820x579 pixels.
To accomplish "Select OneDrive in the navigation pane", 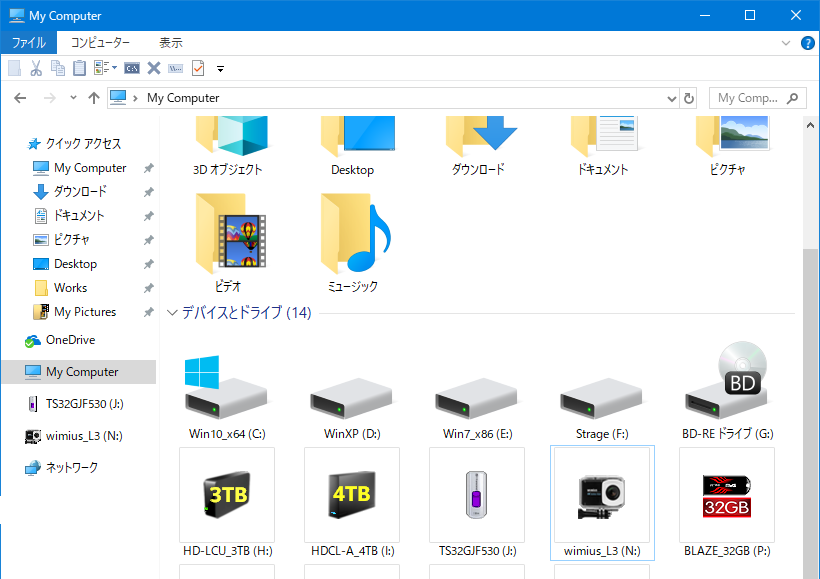I will (71, 340).
